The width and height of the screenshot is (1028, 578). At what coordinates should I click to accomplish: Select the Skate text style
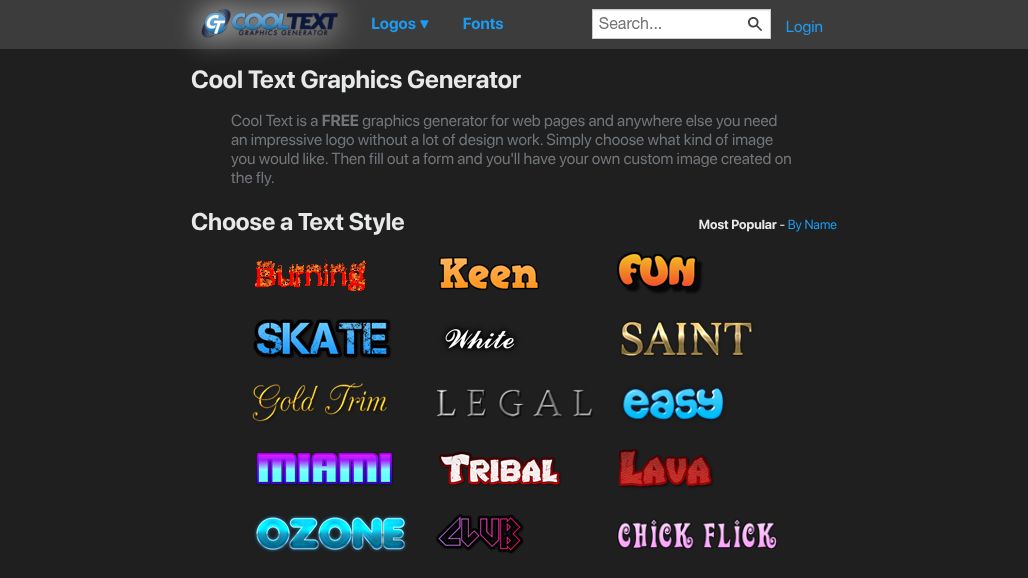pyautogui.click(x=322, y=338)
